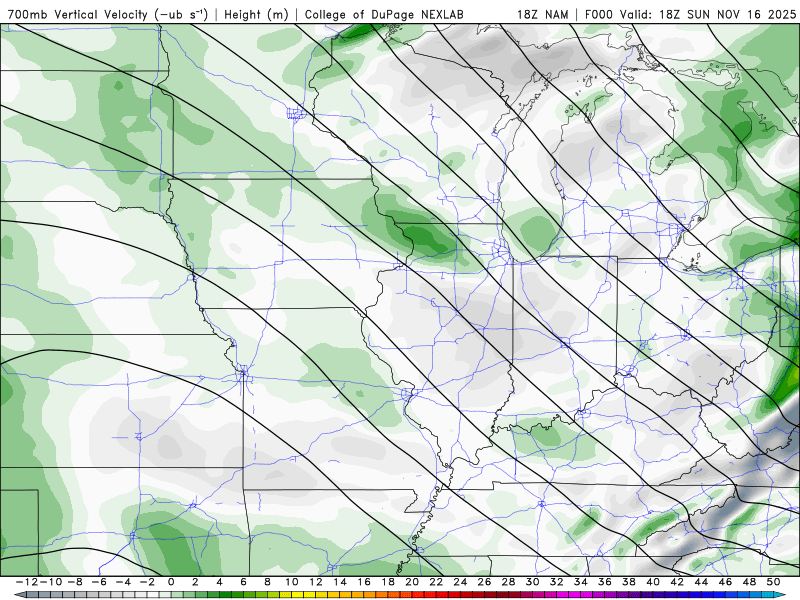Click the 32 tick label on color scale

pyautogui.click(x=557, y=582)
